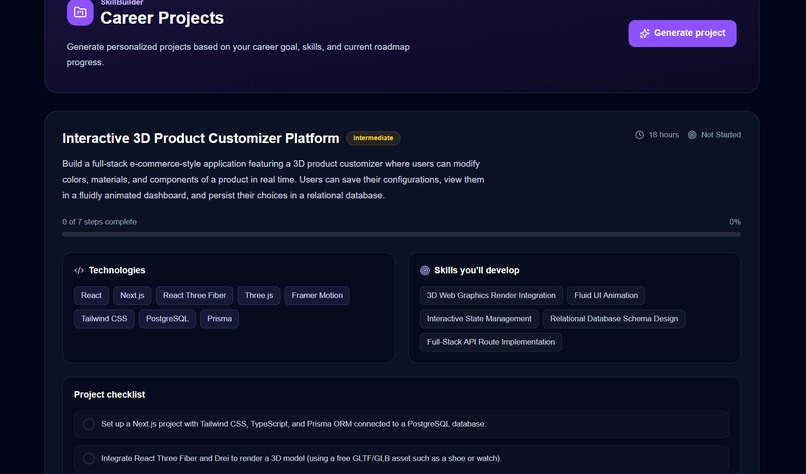Click the Interactive State Management skill chip
Image resolution: width=806 pixels, height=474 pixels.
pyautogui.click(x=479, y=319)
